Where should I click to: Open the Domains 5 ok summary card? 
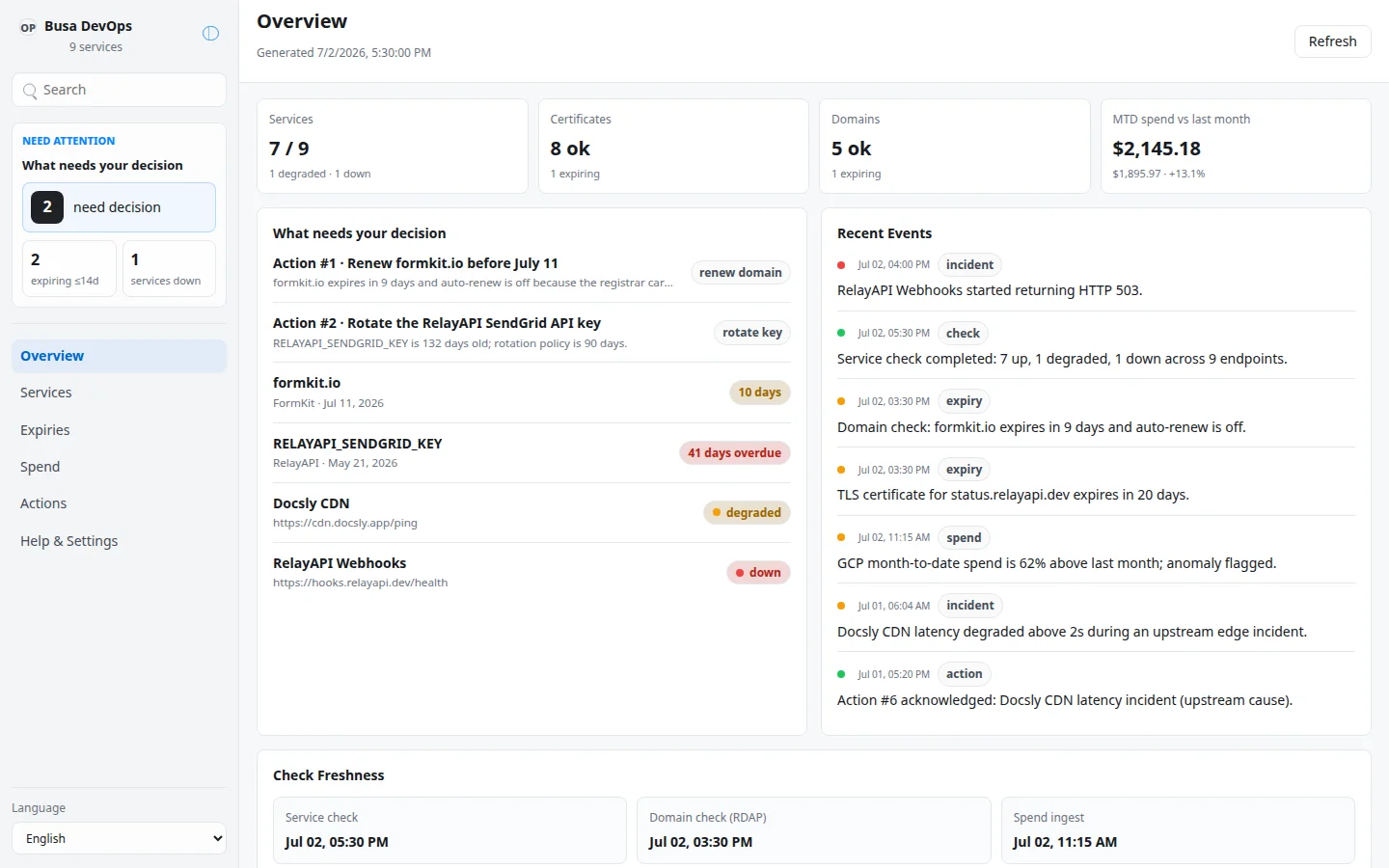click(955, 147)
